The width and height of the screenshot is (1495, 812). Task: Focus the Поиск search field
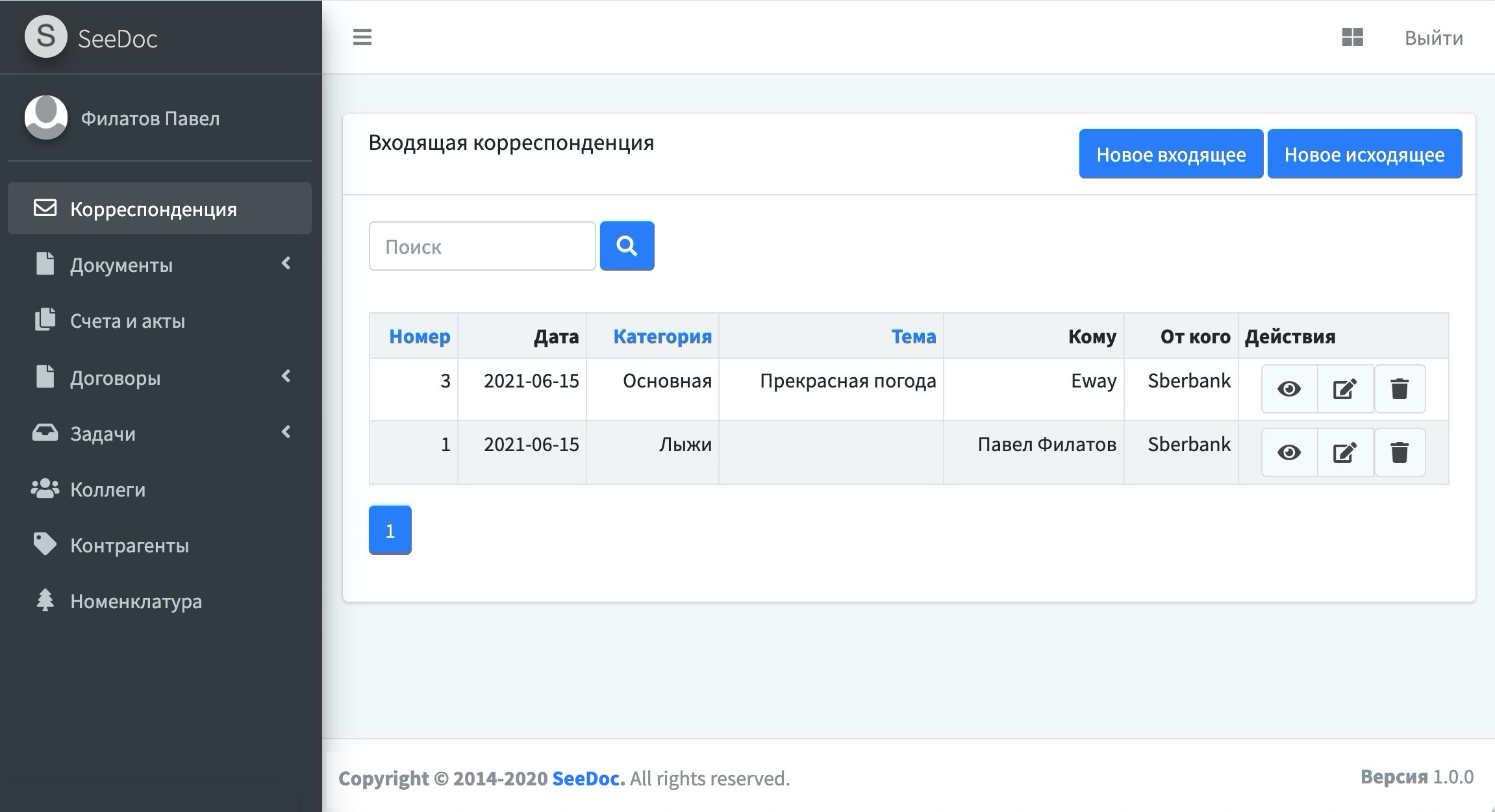(482, 246)
